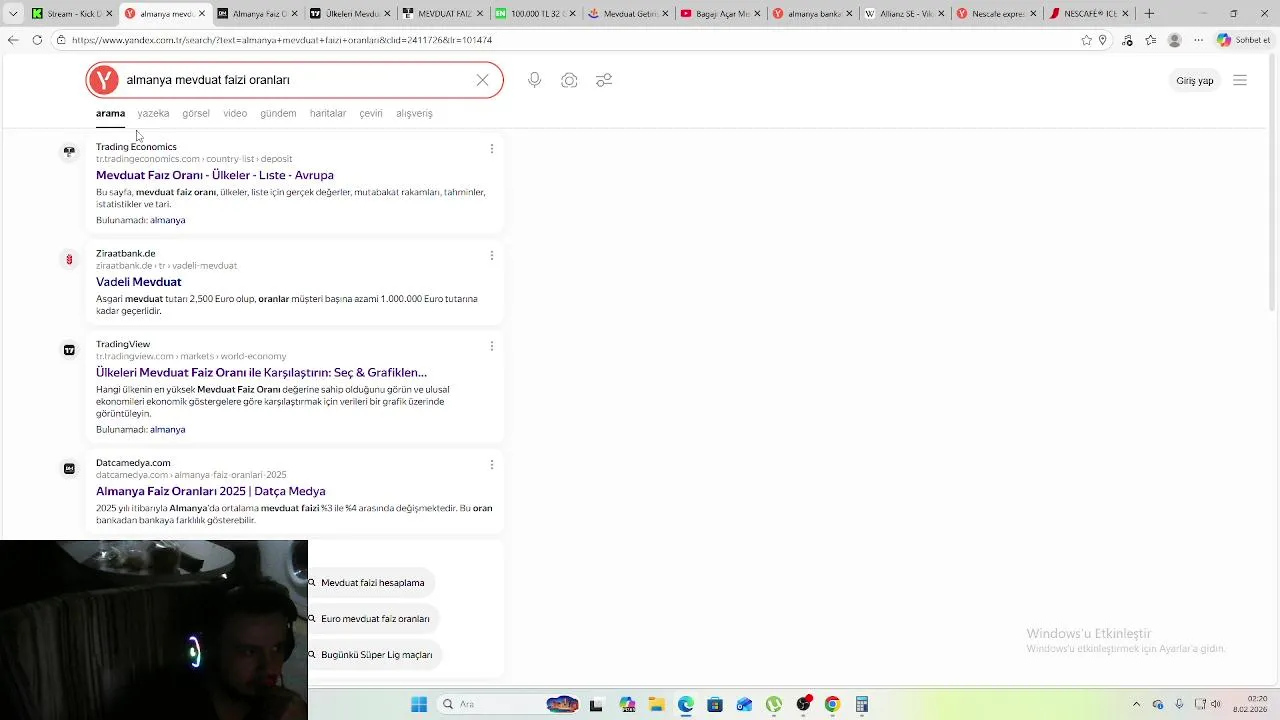Click the Yandex search input field
This screenshot has height=720, width=1280.
(x=296, y=80)
